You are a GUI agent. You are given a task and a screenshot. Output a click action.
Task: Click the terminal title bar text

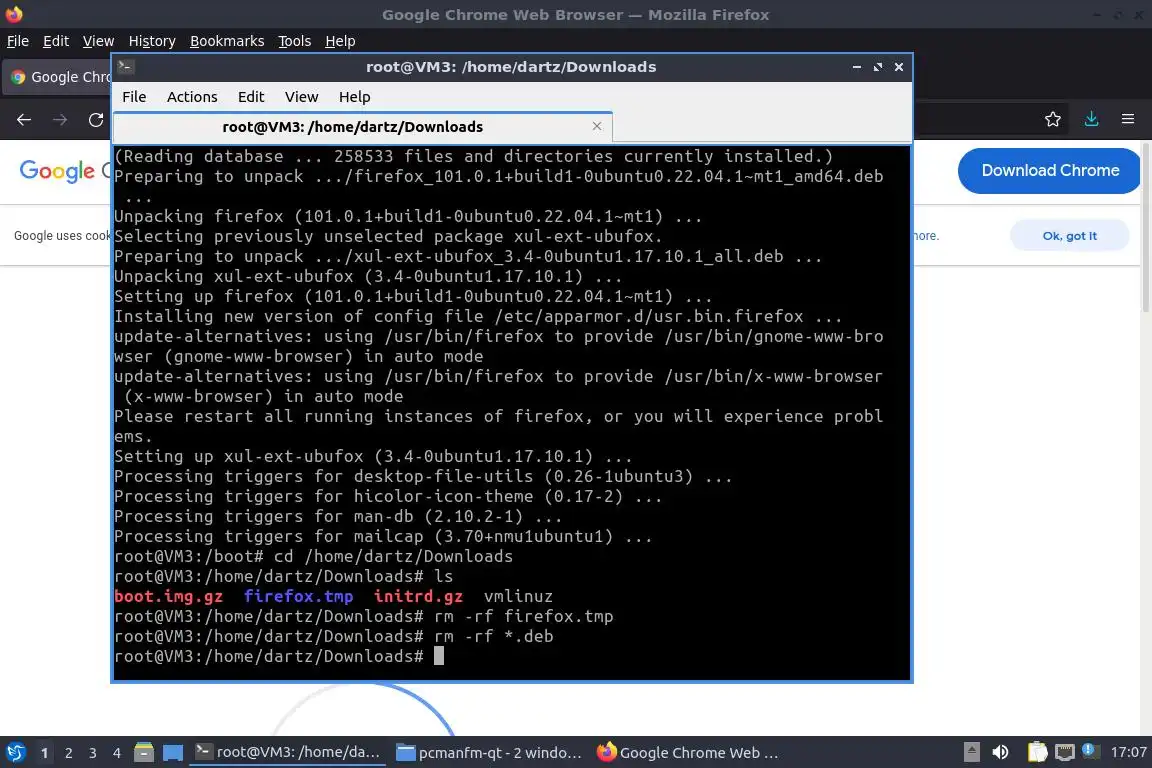(x=511, y=67)
